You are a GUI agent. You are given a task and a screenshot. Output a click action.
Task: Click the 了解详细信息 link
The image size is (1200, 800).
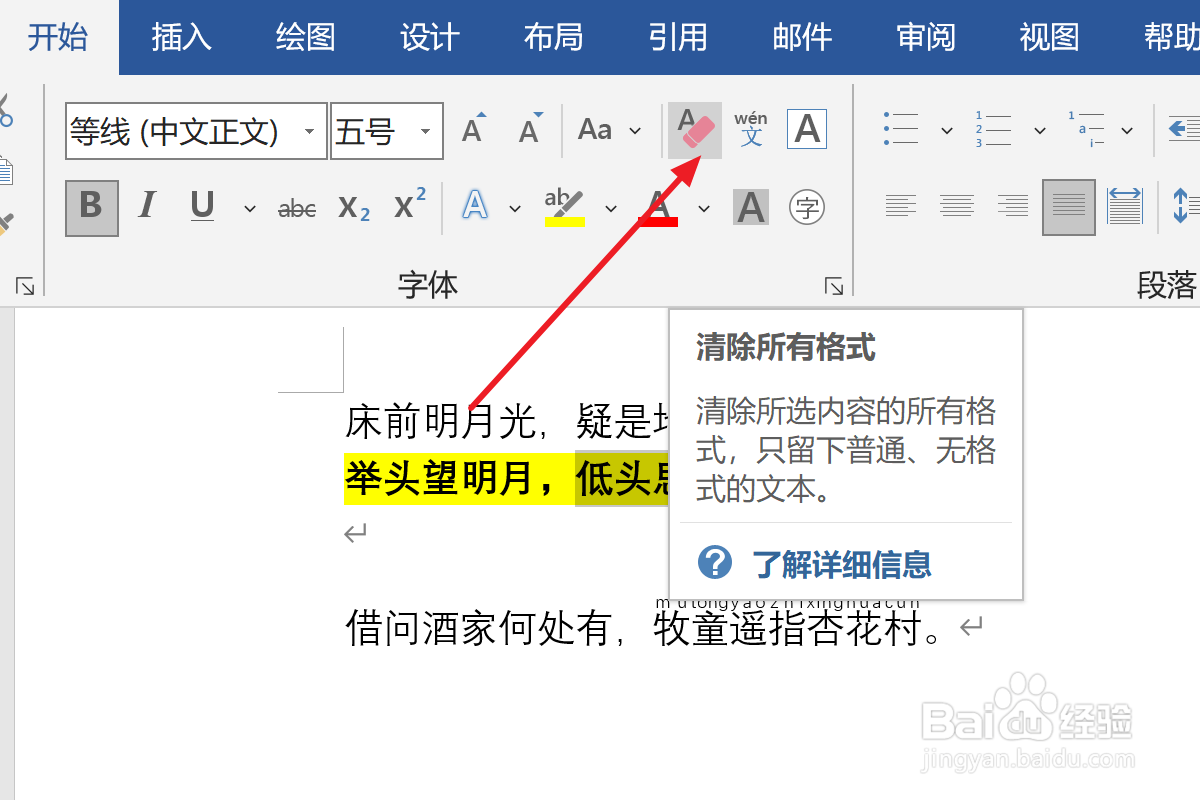pyautogui.click(x=845, y=563)
